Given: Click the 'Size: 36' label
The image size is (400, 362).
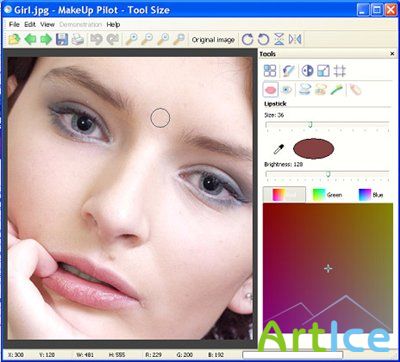Looking at the screenshot, I should coord(274,115).
